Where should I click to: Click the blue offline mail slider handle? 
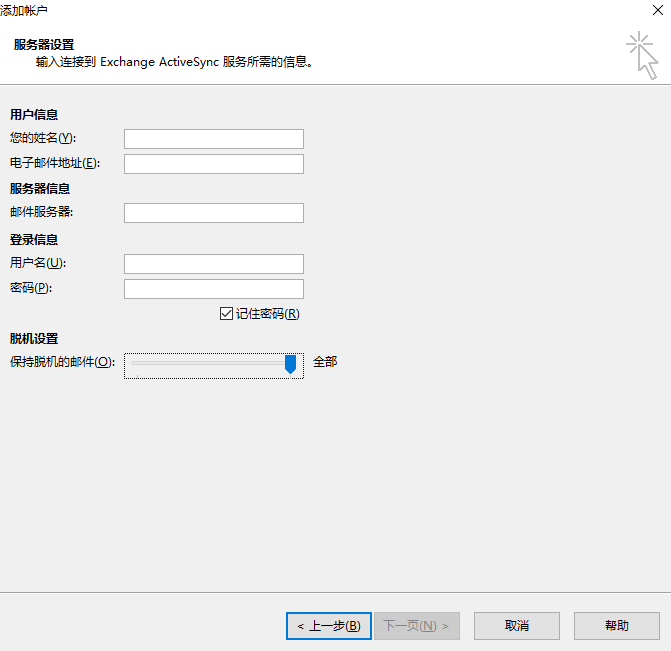[x=291, y=364]
